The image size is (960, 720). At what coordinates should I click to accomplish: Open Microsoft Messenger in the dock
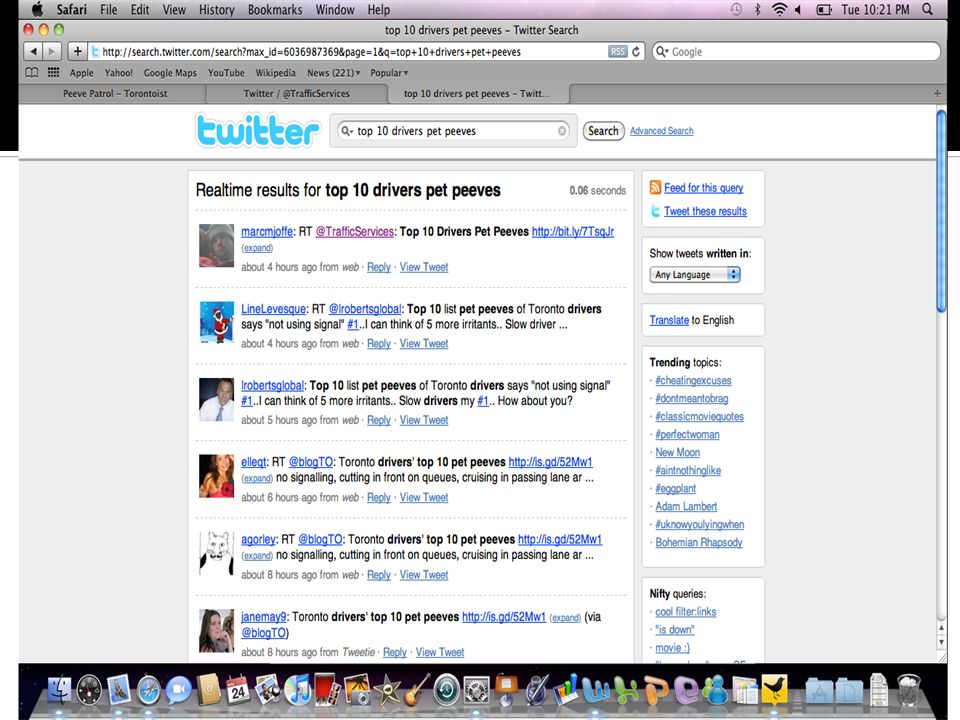(x=714, y=690)
